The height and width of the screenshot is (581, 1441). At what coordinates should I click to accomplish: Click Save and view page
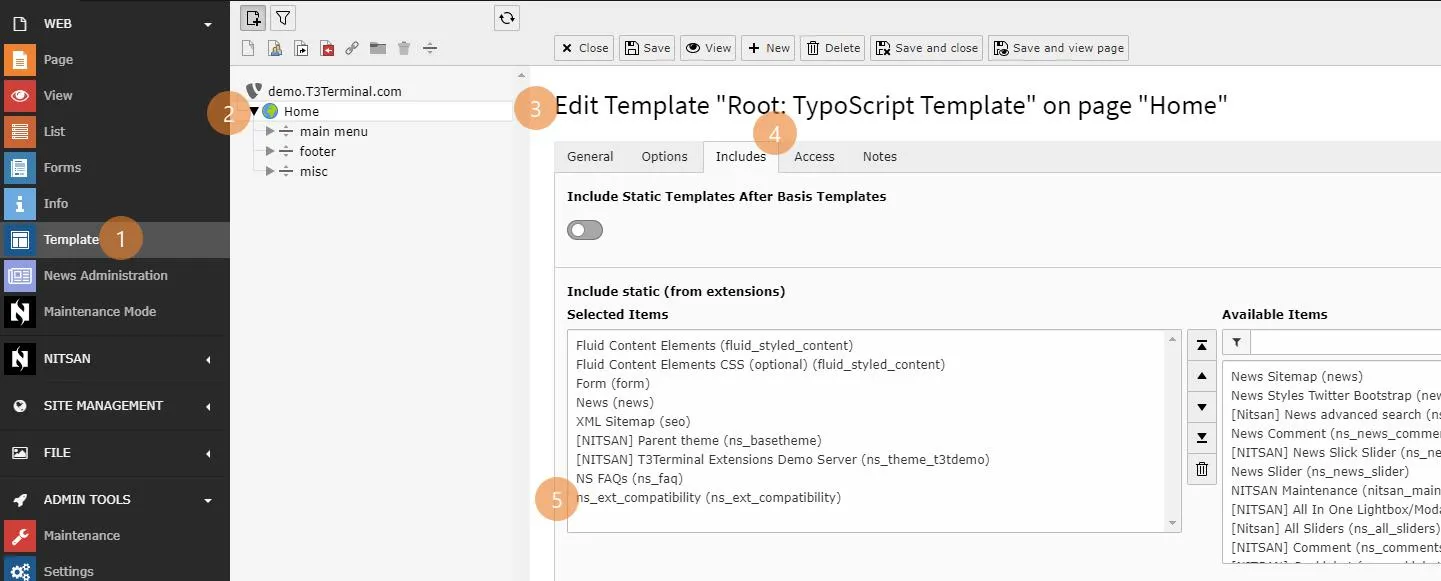[x=1058, y=48]
